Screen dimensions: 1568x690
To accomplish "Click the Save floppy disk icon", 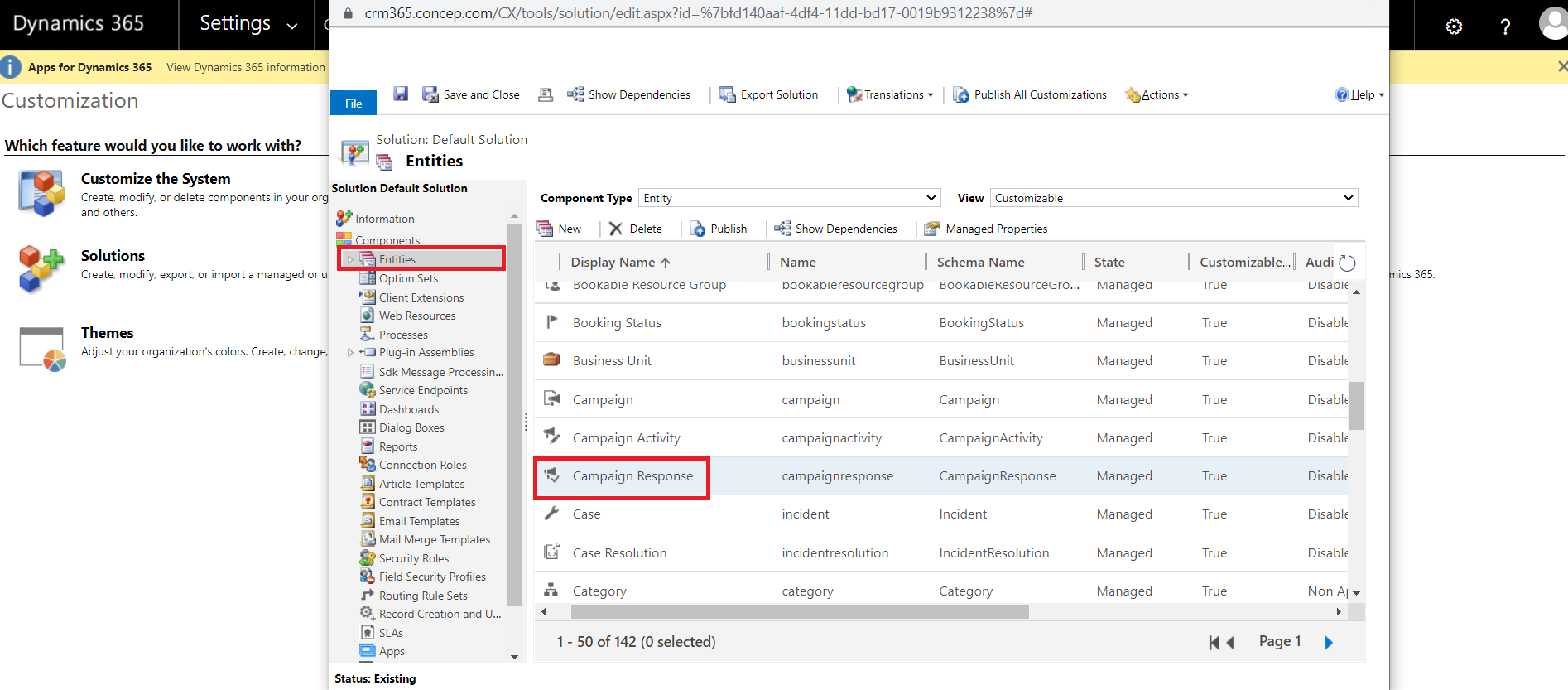I will pyautogui.click(x=401, y=94).
